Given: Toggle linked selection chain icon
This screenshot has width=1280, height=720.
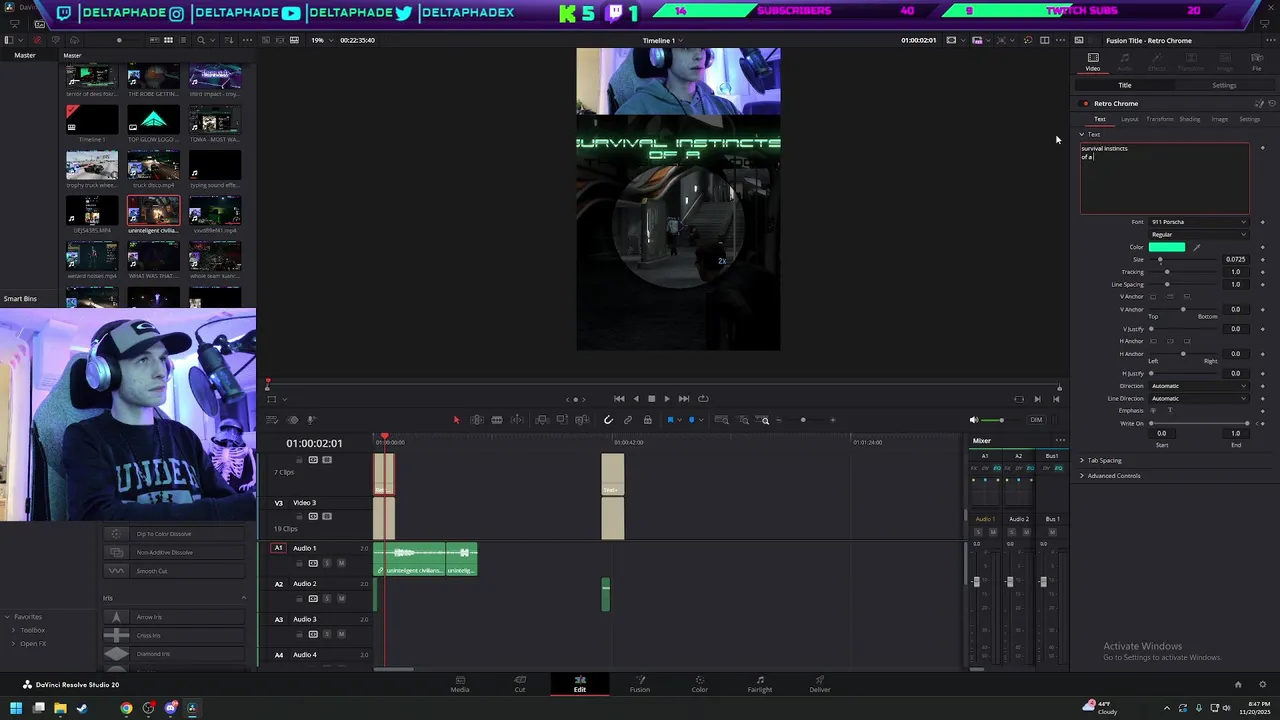Looking at the screenshot, I should [628, 420].
